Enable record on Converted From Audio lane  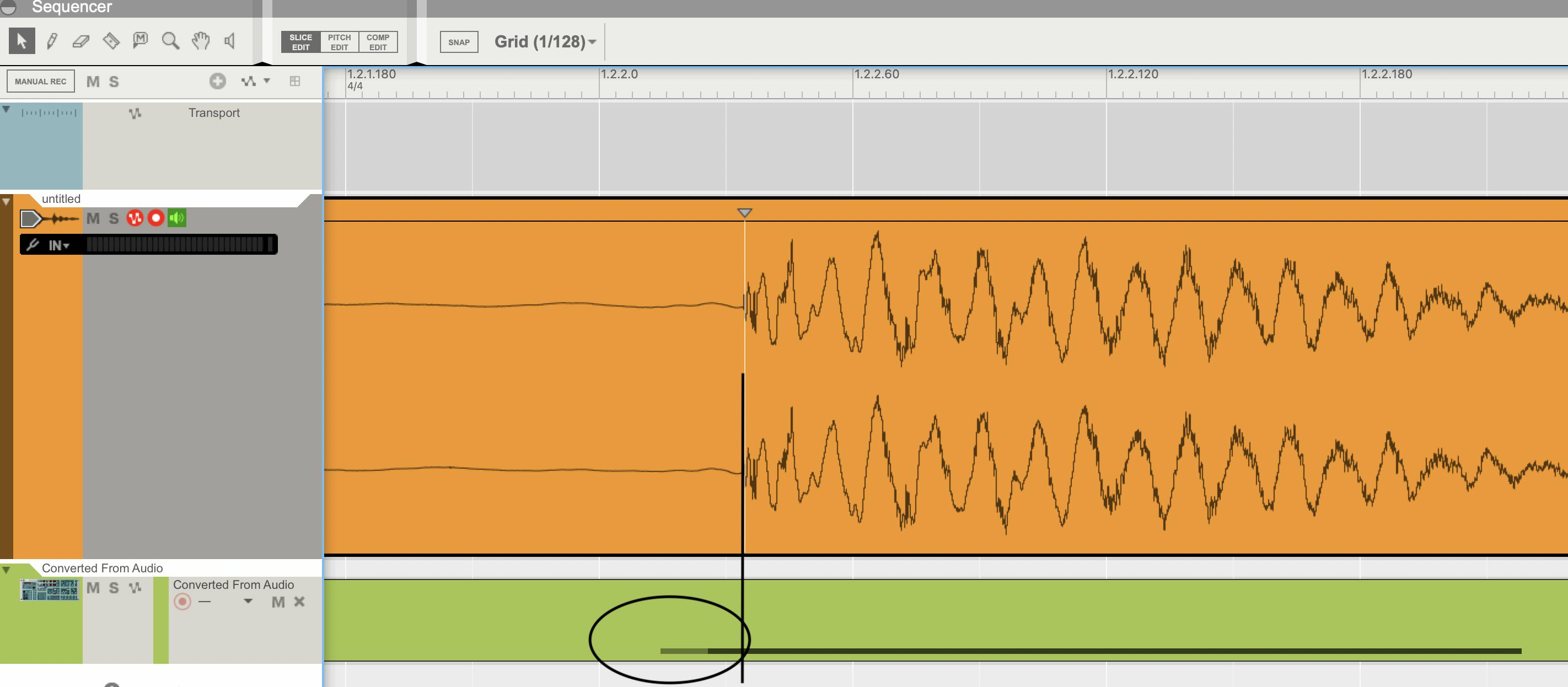182,602
